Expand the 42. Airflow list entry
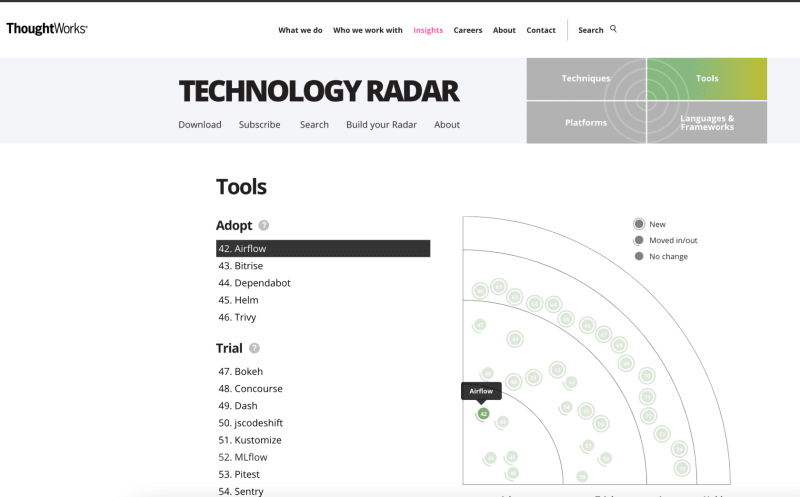The width and height of the screenshot is (800, 497). pyautogui.click(x=323, y=248)
